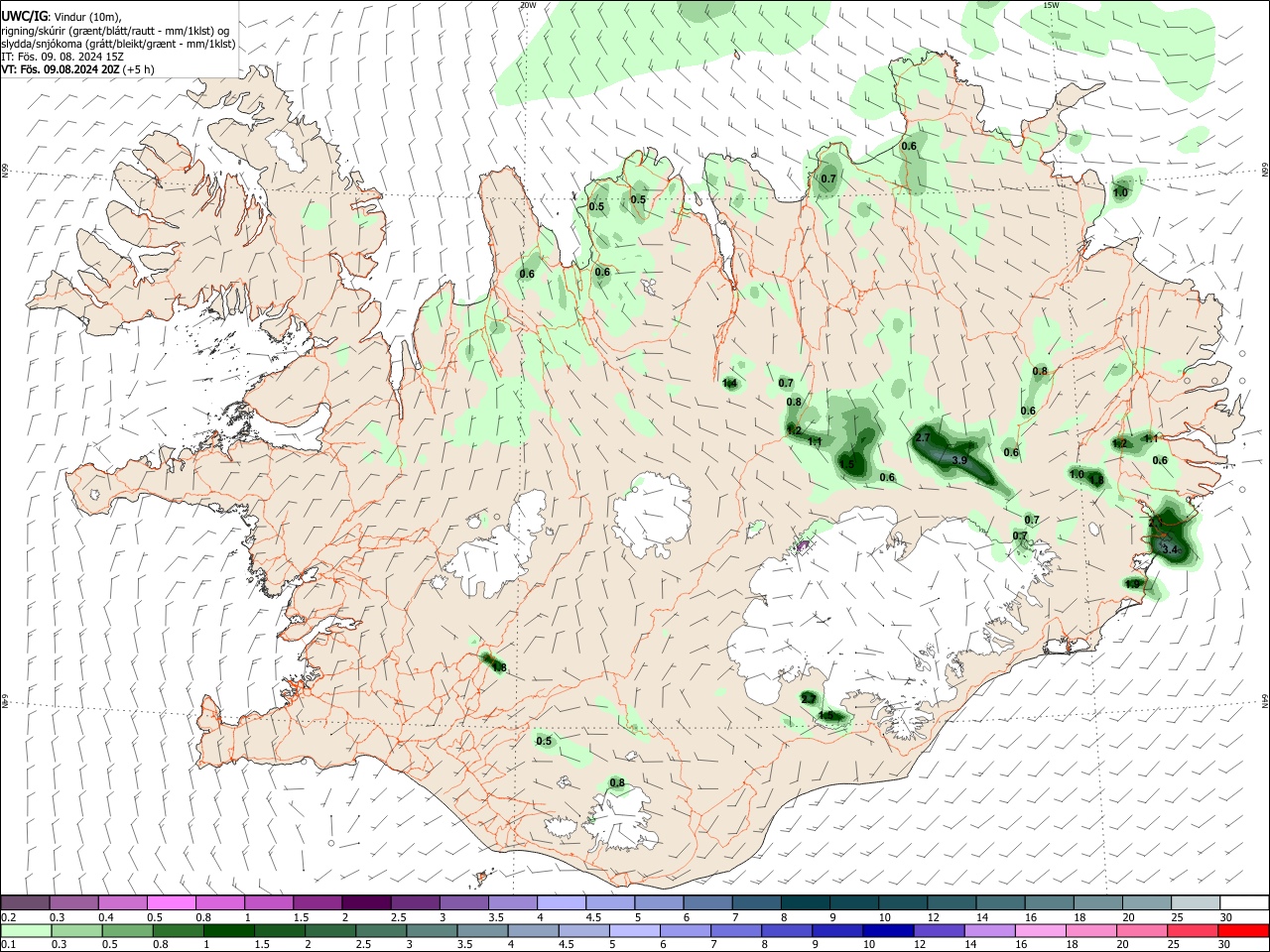Click the 20W longitude label
Image resolution: width=1270 pixels, height=952 pixels.
(x=528, y=5)
